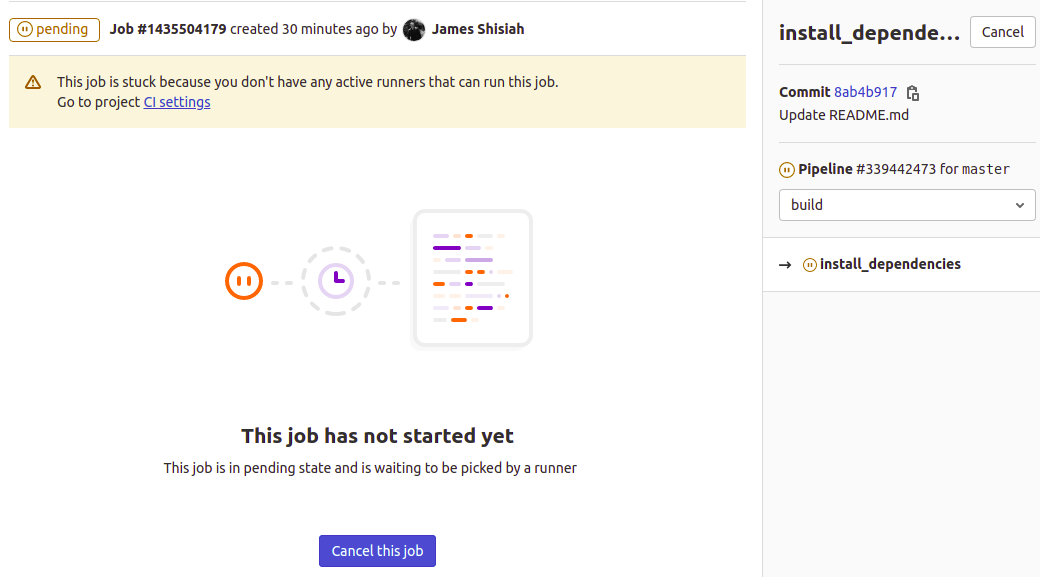The height and width of the screenshot is (577, 1040).
Task: Click the job log document illustration
Action: pyautogui.click(x=472, y=278)
